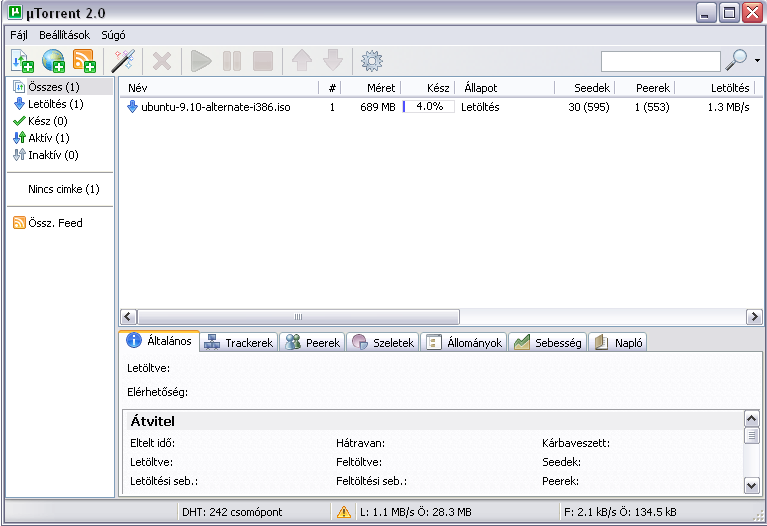Expand the search provider dropdown arrow
The height and width of the screenshot is (526, 767).
[757, 61]
